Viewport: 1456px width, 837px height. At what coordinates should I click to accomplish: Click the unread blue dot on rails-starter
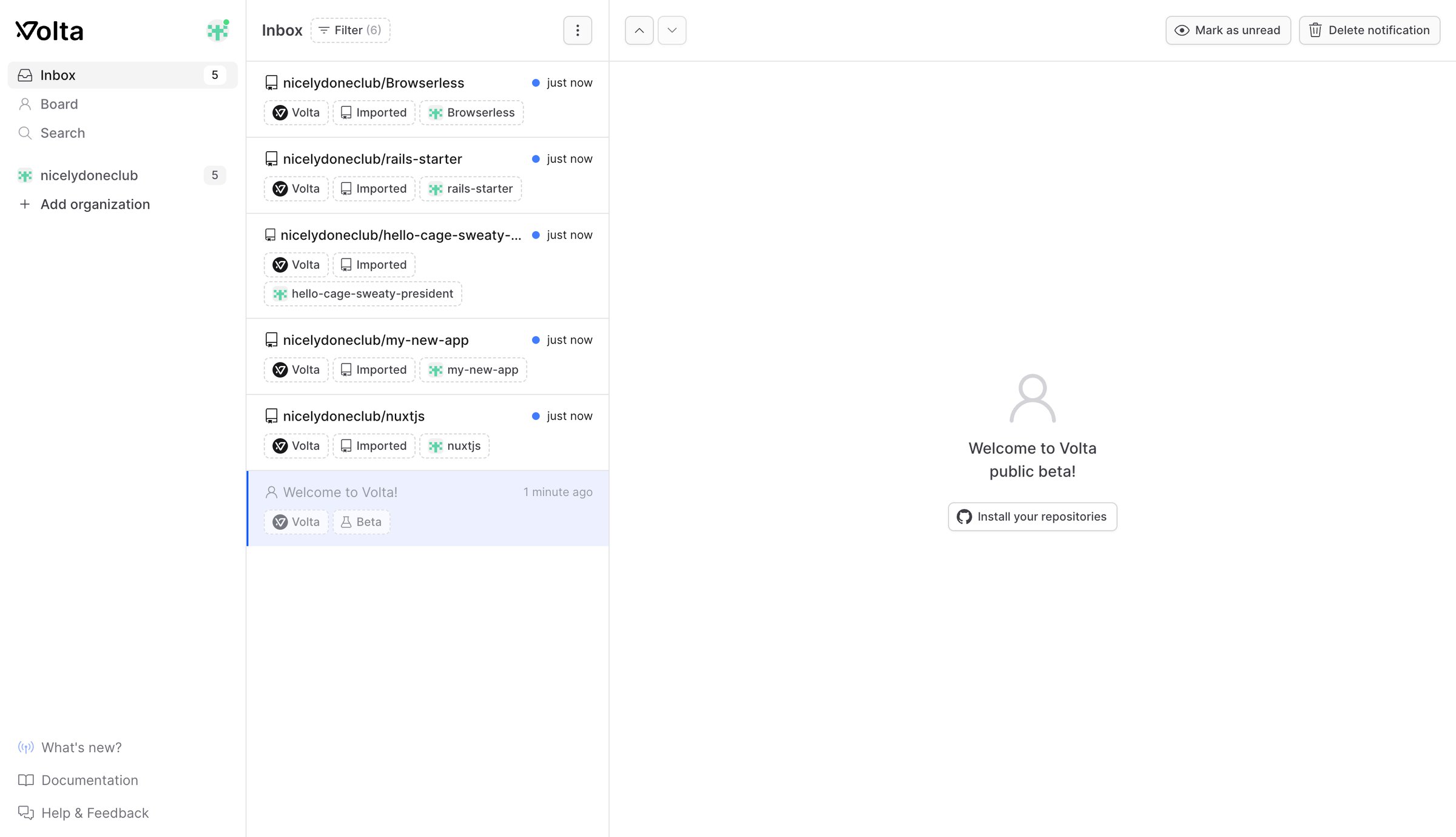[x=536, y=159]
